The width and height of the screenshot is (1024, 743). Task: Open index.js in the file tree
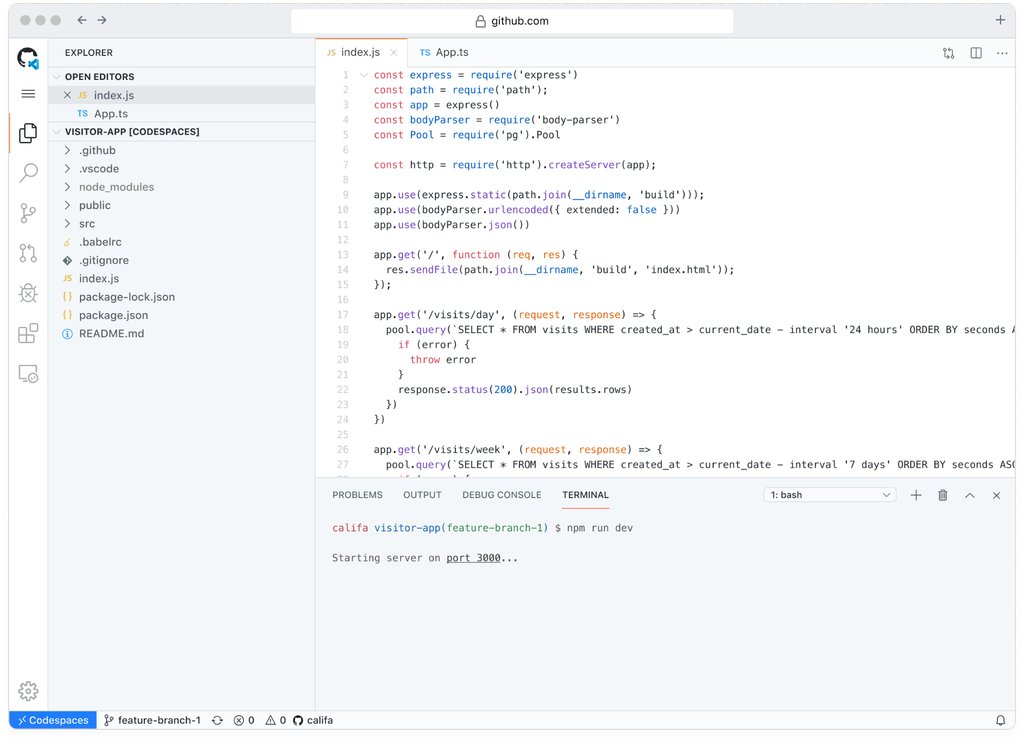point(182,279)
